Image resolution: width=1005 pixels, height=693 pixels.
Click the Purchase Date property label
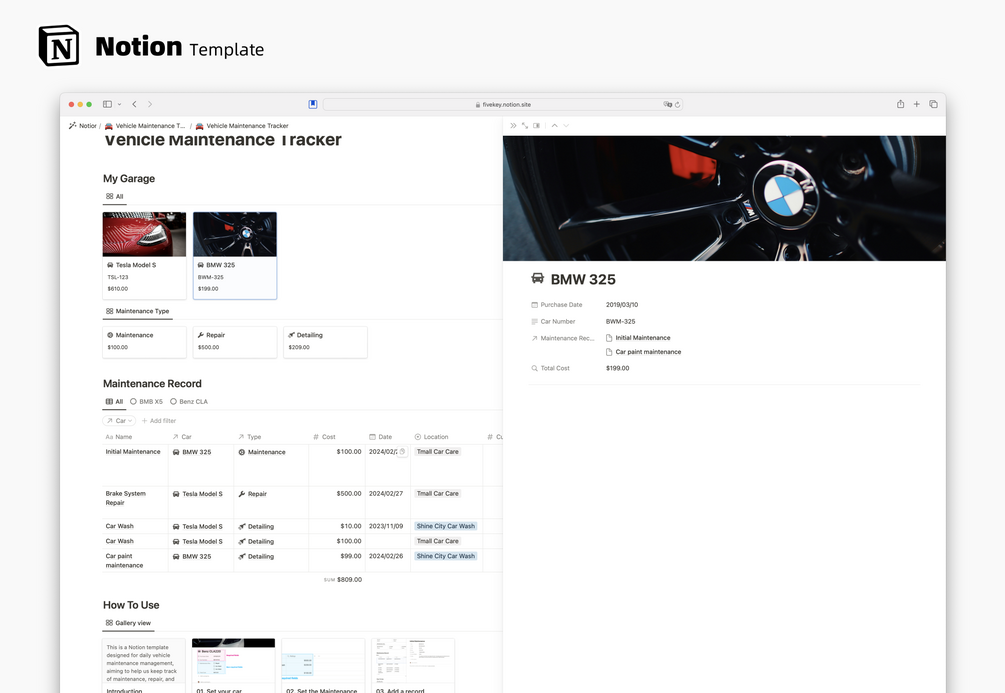[x=556, y=305]
